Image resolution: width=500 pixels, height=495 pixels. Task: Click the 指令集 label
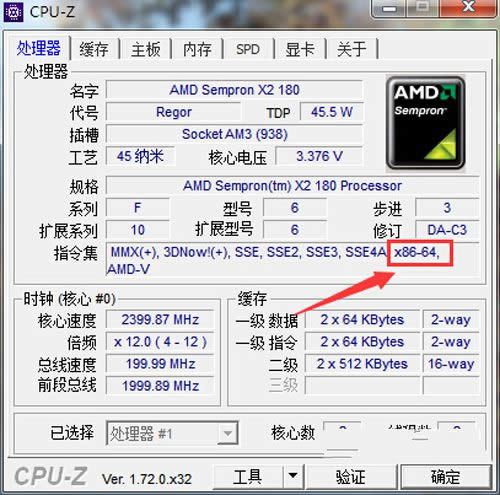(76, 253)
